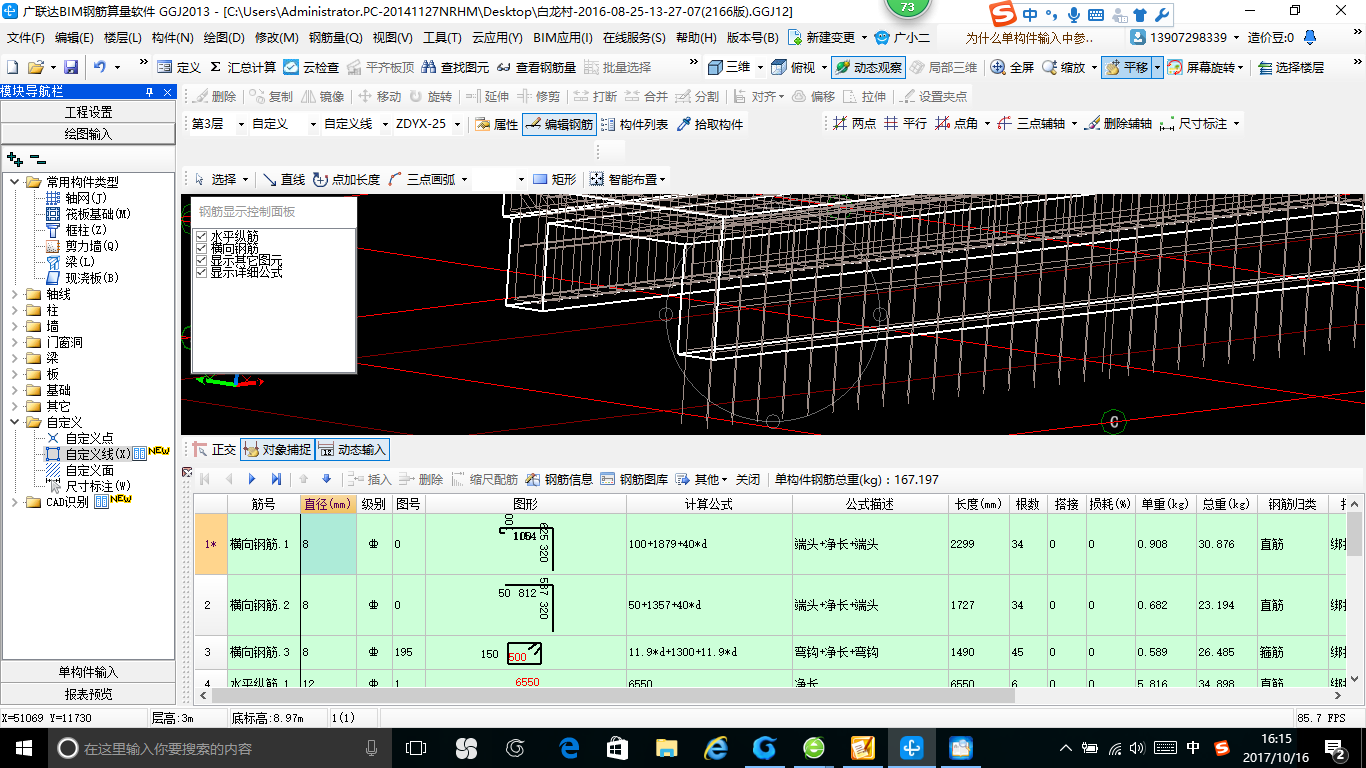This screenshot has width=1366, height=768.
Task: Select the 两点 two-point axis tool
Action: (x=853, y=123)
